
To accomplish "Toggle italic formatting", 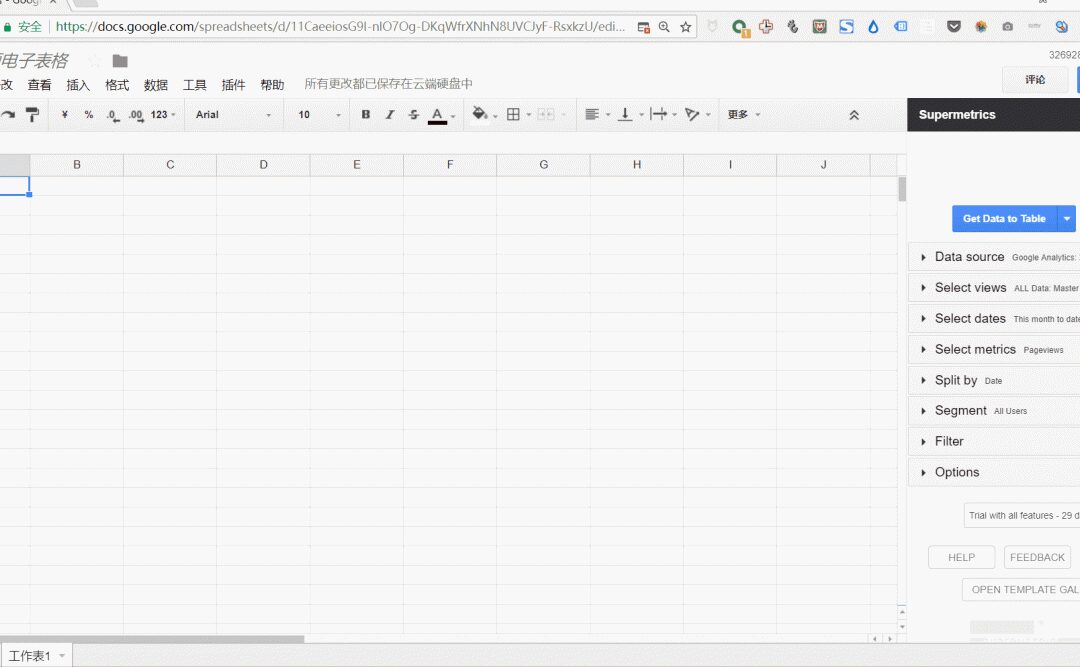I will tap(390, 114).
